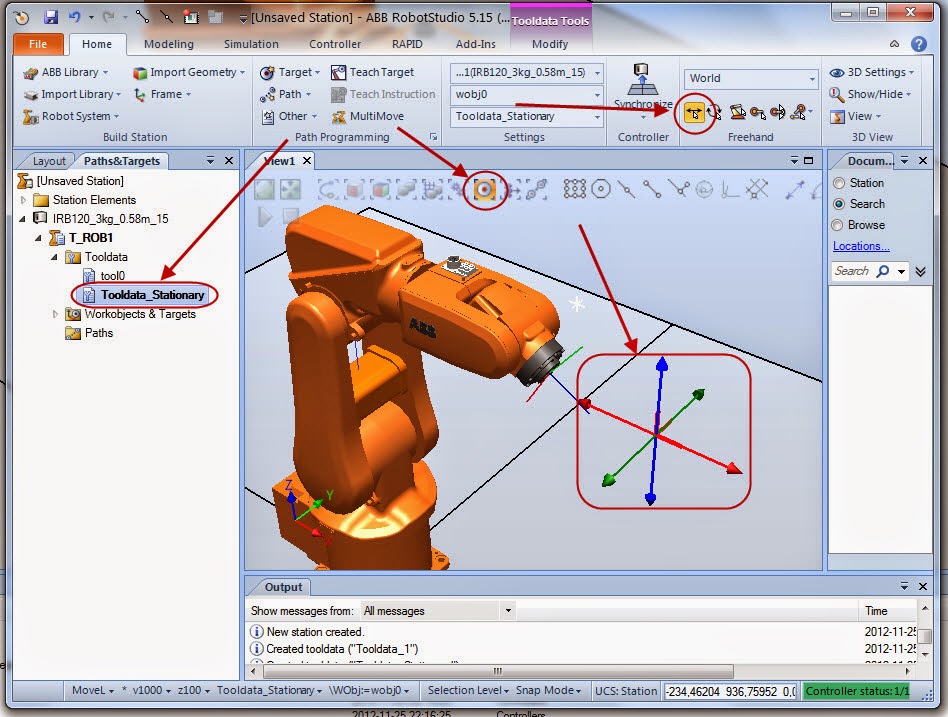The width and height of the screenshot is (948, 717).
Task: Toggle the freehand jog joint mode
Action: [x=738, y=112]
